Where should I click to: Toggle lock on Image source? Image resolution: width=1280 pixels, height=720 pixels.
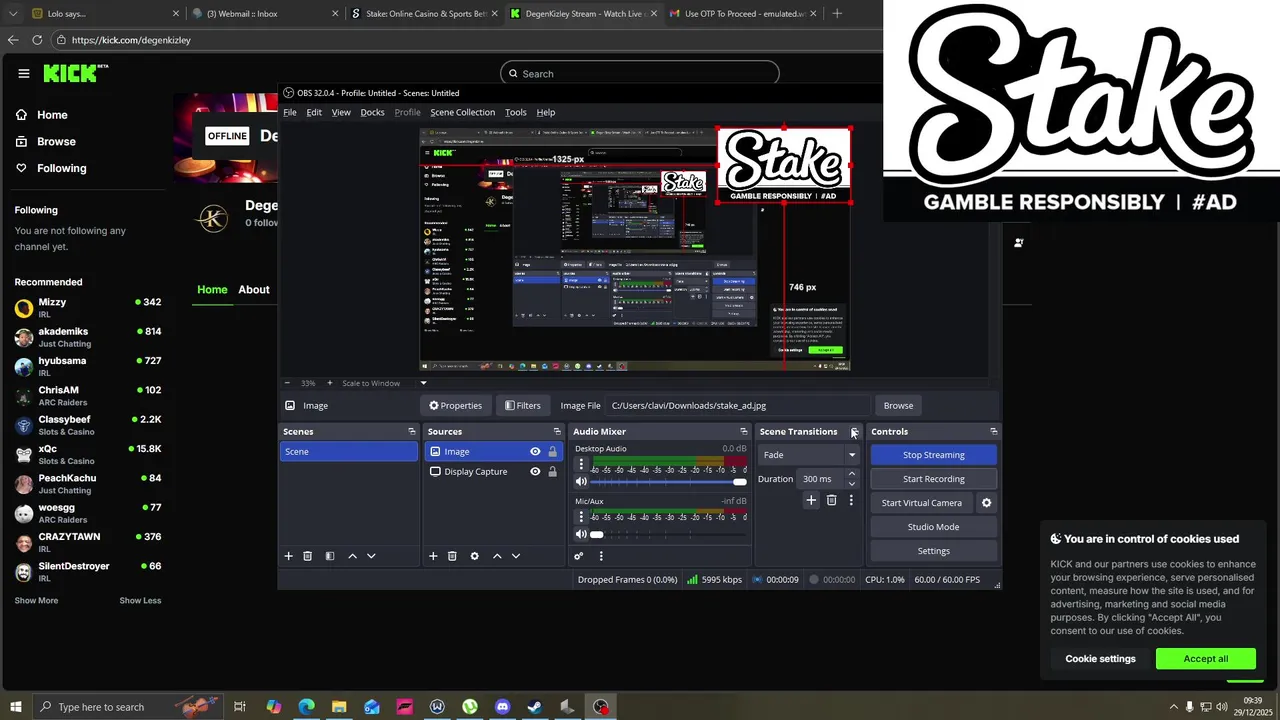click(552, 452)
